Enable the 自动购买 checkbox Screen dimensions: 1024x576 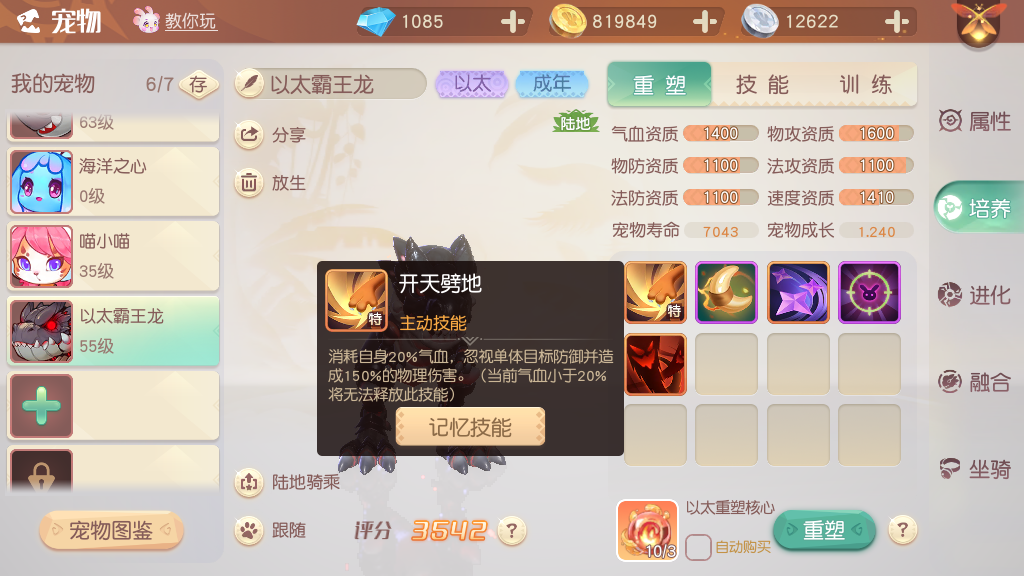(x=698, y=547)
